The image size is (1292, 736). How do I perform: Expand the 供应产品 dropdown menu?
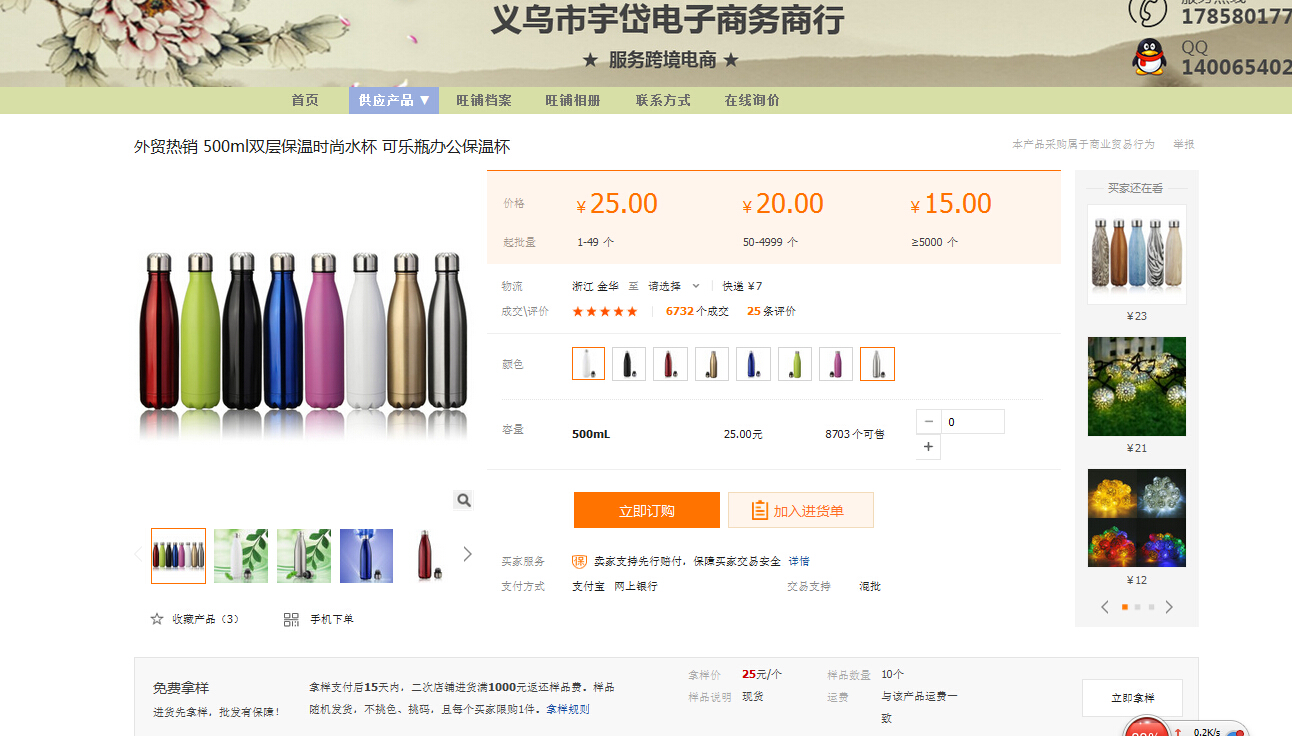coord(394,100)
